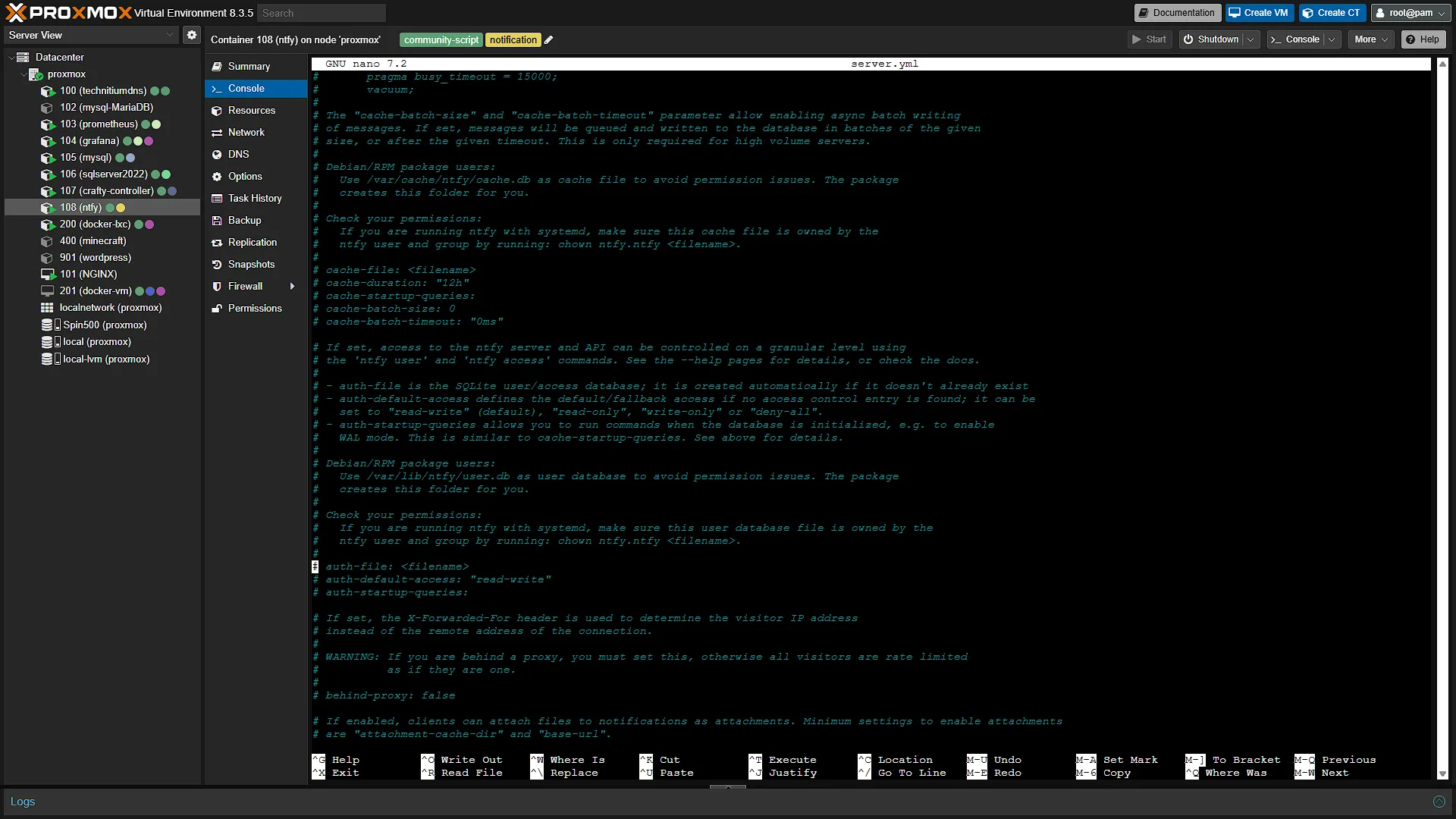Click into the Search field
Screen dimensions: 1456x819
pos(322,13)
